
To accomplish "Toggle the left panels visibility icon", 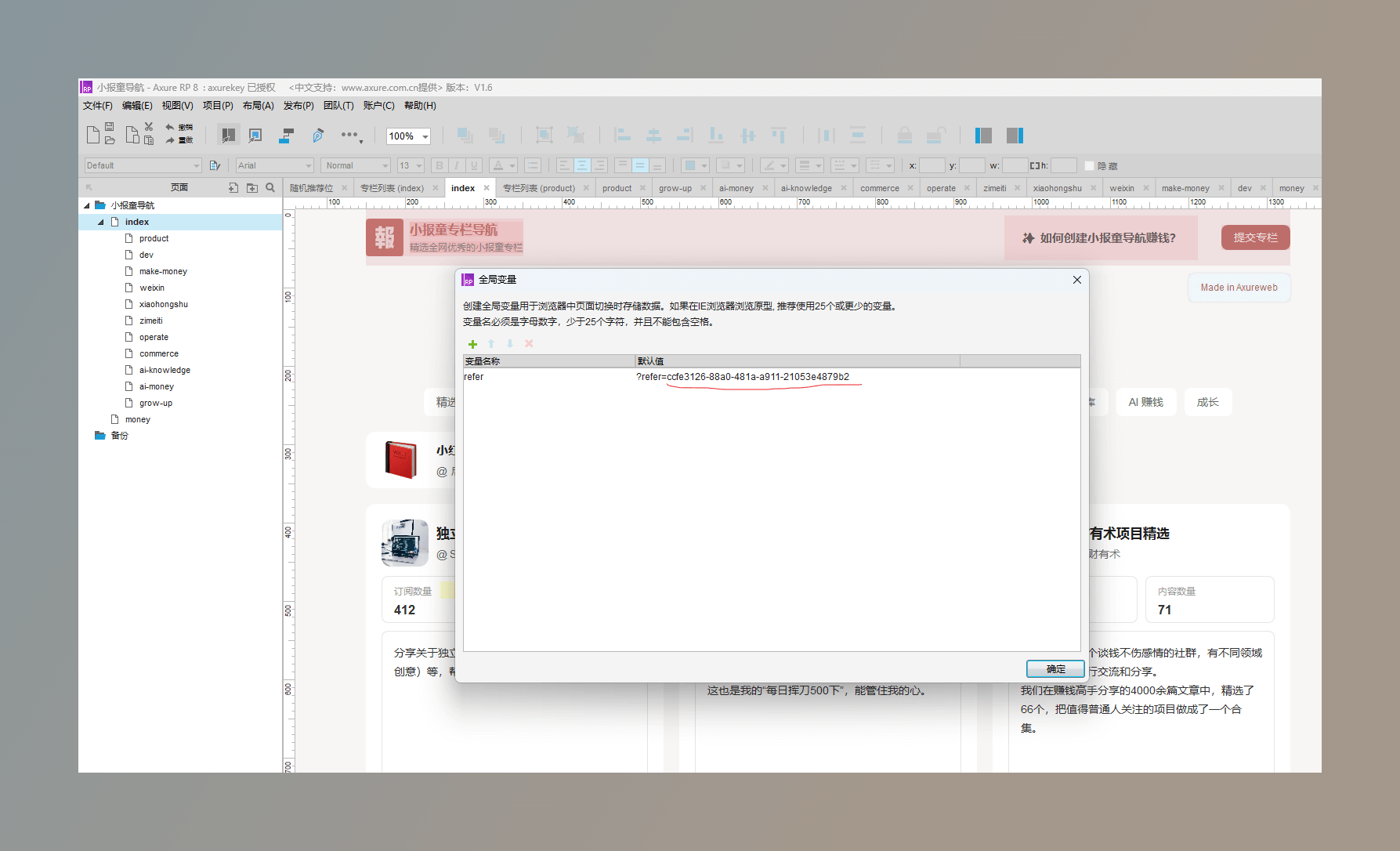I will pos(983,136).
